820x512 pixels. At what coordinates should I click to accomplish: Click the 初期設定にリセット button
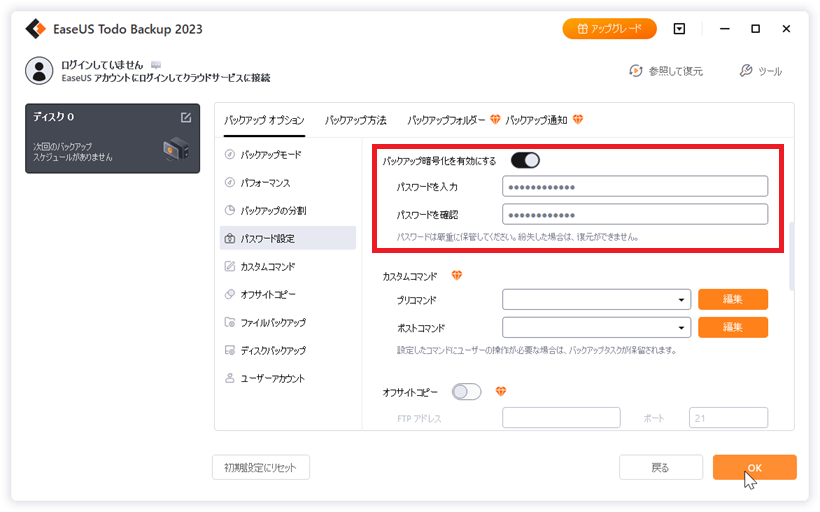coord(261,467)
